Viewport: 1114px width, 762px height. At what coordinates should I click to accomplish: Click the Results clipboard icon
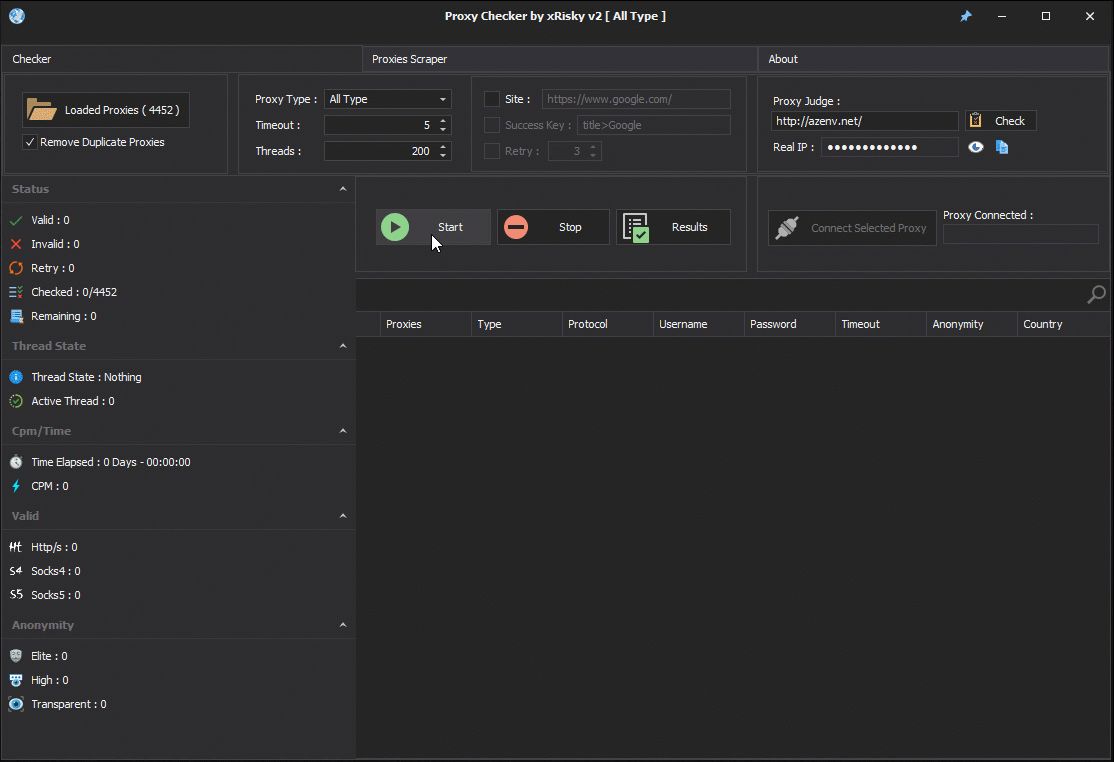[637, 227]
